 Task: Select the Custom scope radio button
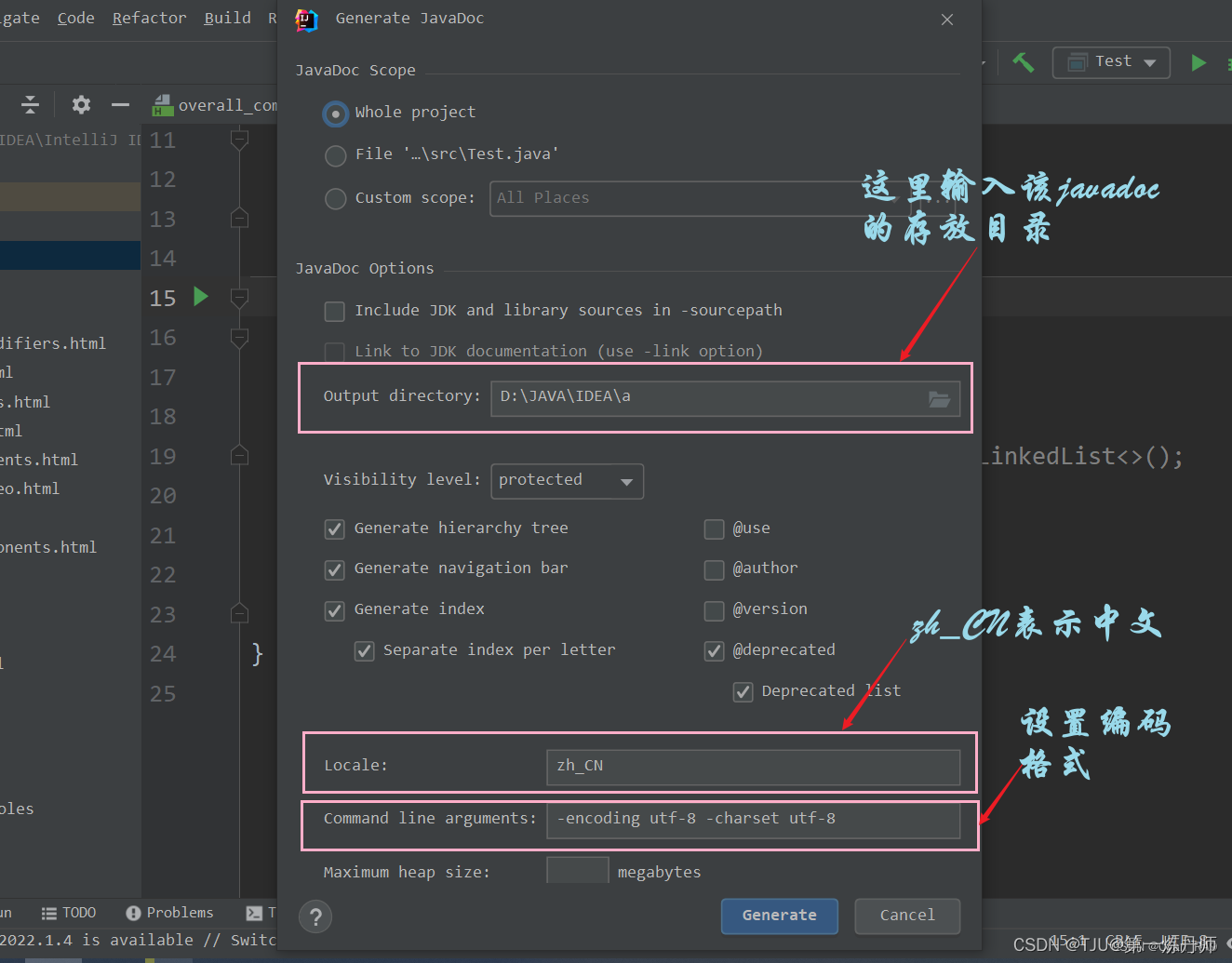[x=335, y=198]
